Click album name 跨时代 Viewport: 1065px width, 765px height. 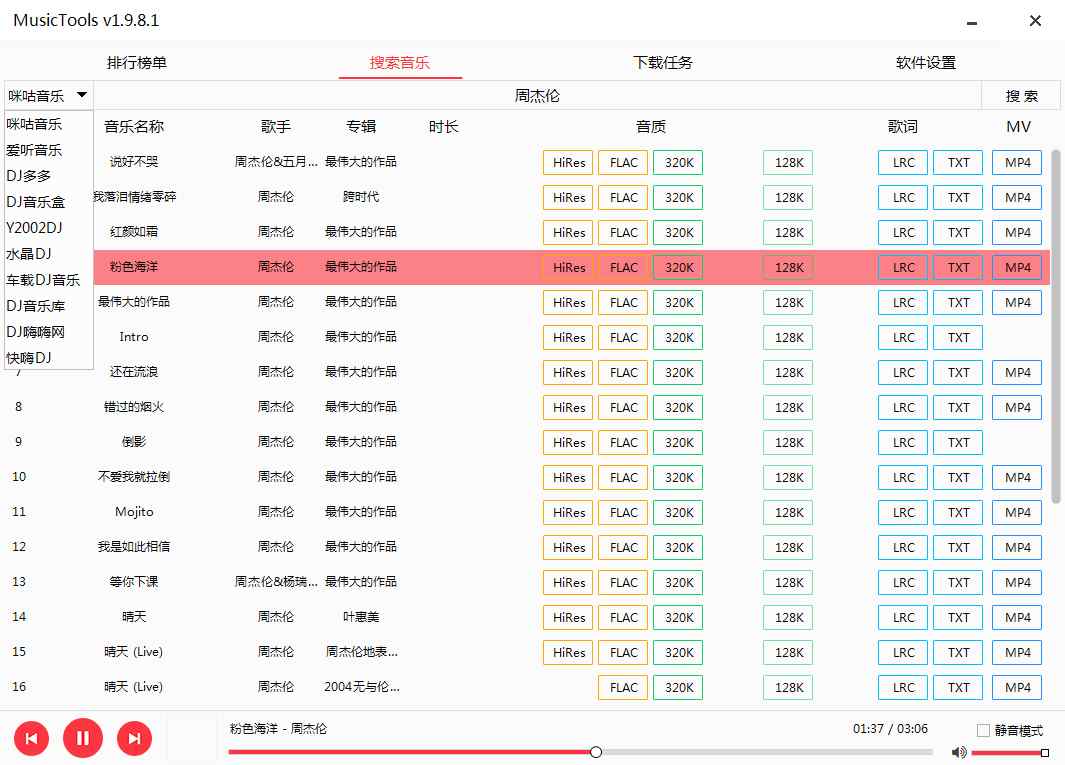point(361,196)
